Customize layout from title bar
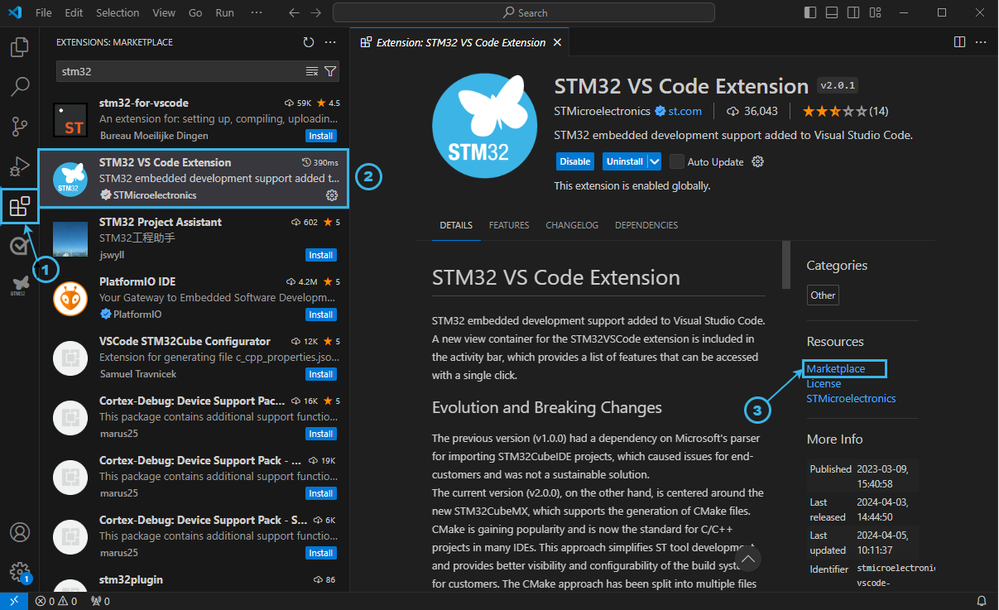This screenshot has height=610, width=999. pos(875,13)
